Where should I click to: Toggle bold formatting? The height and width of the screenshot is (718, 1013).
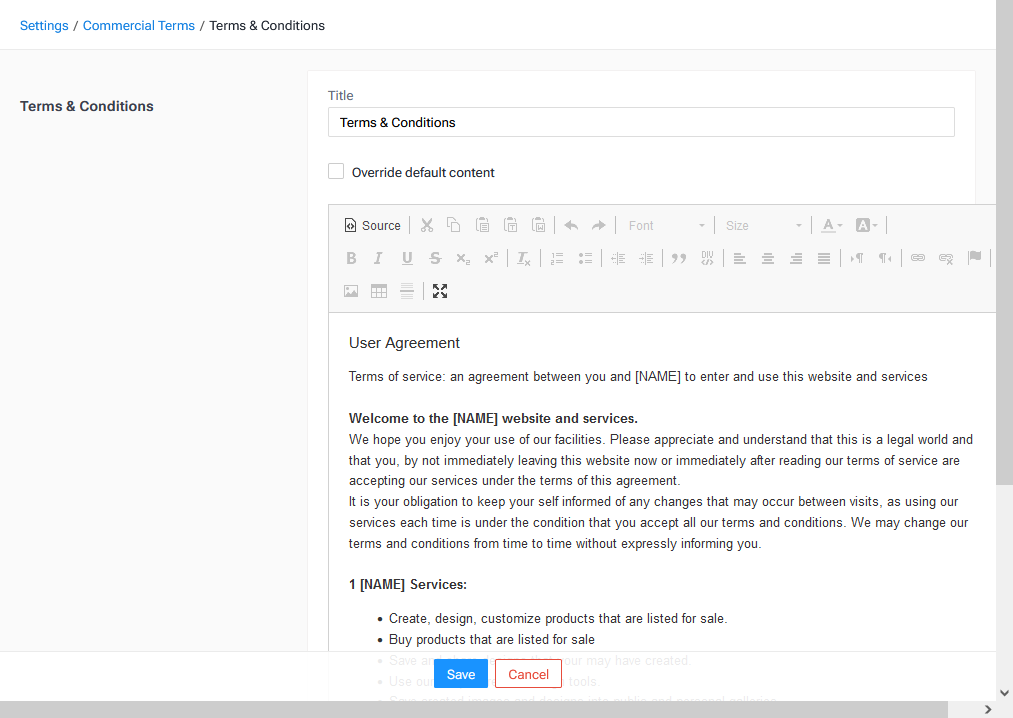click(x=351, y=258)
